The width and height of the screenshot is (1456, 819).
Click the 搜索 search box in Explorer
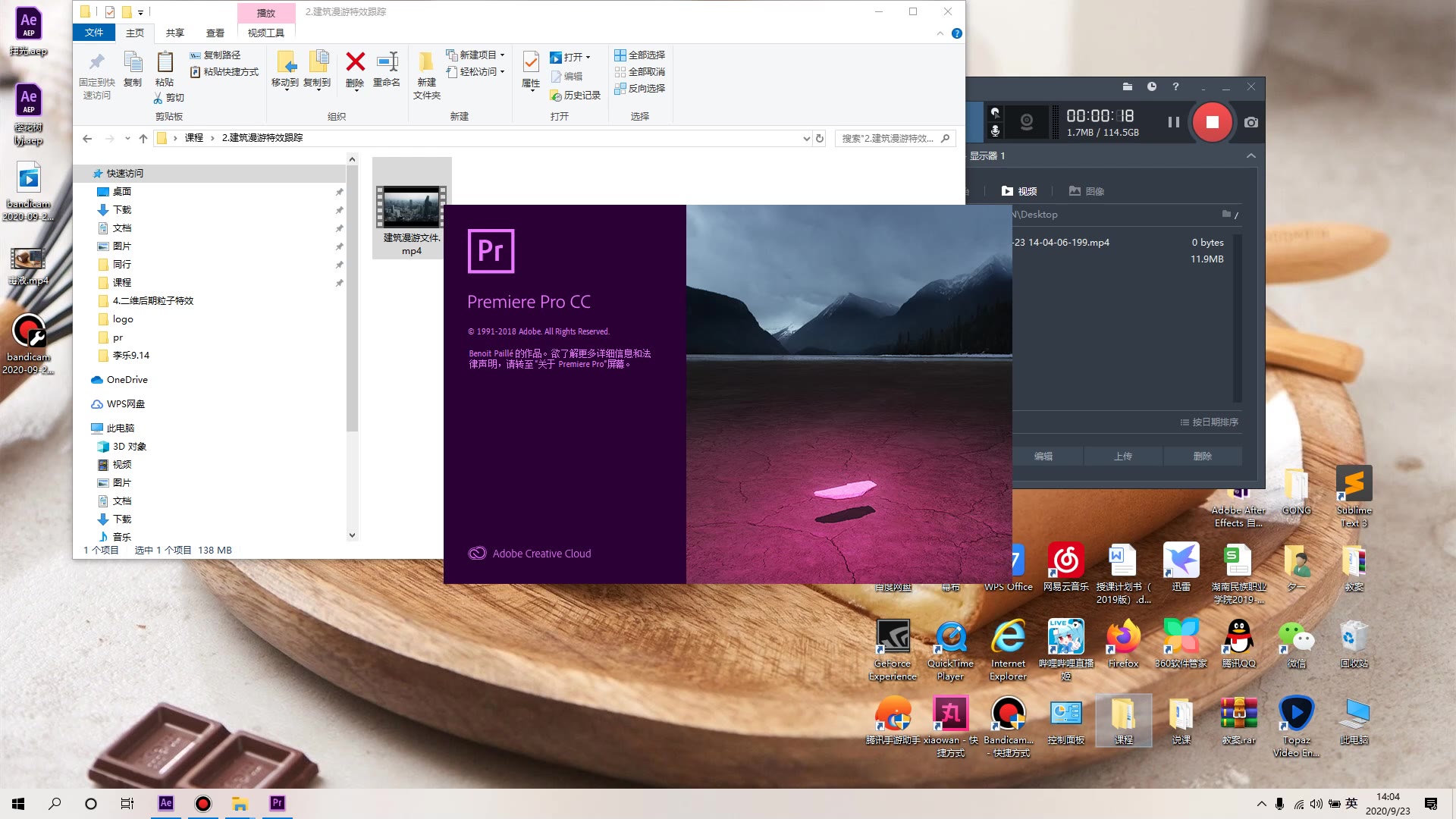[895, 138]
